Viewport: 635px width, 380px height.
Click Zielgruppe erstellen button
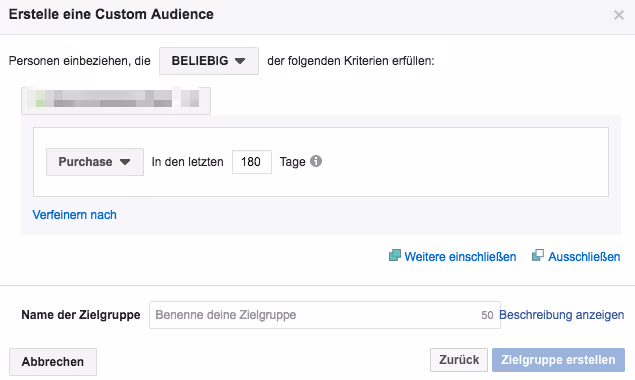click(x=558, y=360)
